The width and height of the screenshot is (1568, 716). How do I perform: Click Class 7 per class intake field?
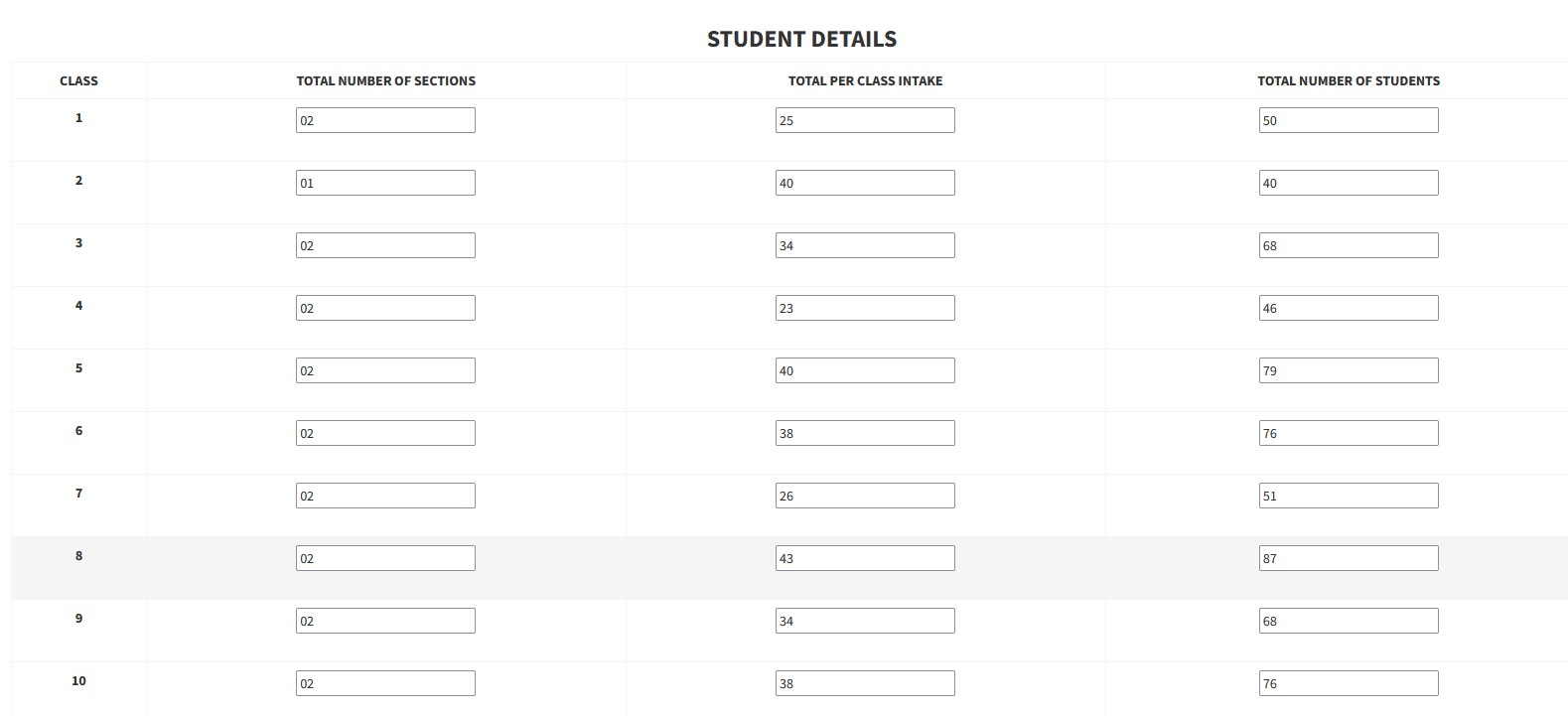coord(865,496)
